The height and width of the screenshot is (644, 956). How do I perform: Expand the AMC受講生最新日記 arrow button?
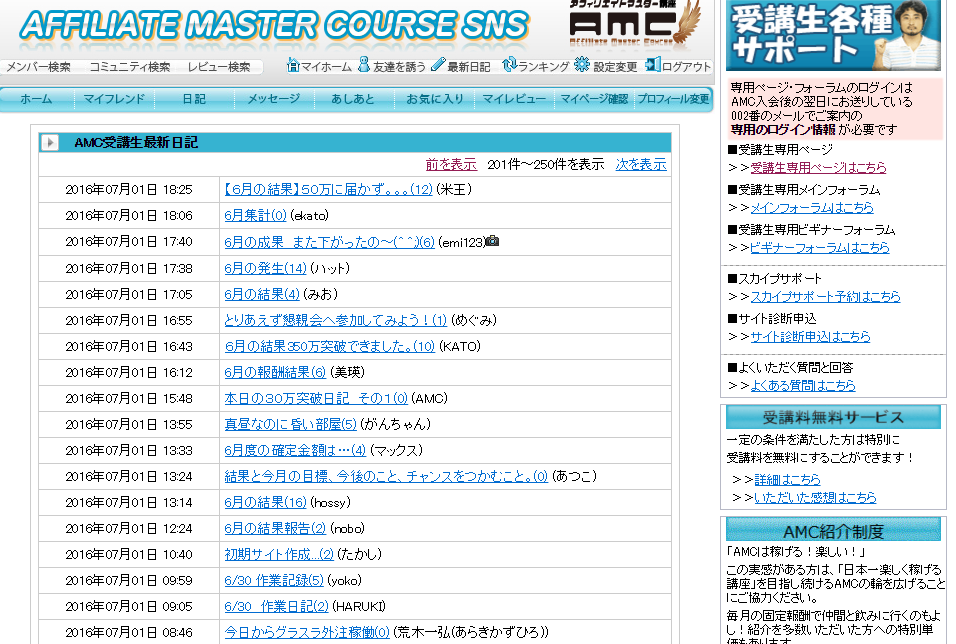(x=50, y=143)
